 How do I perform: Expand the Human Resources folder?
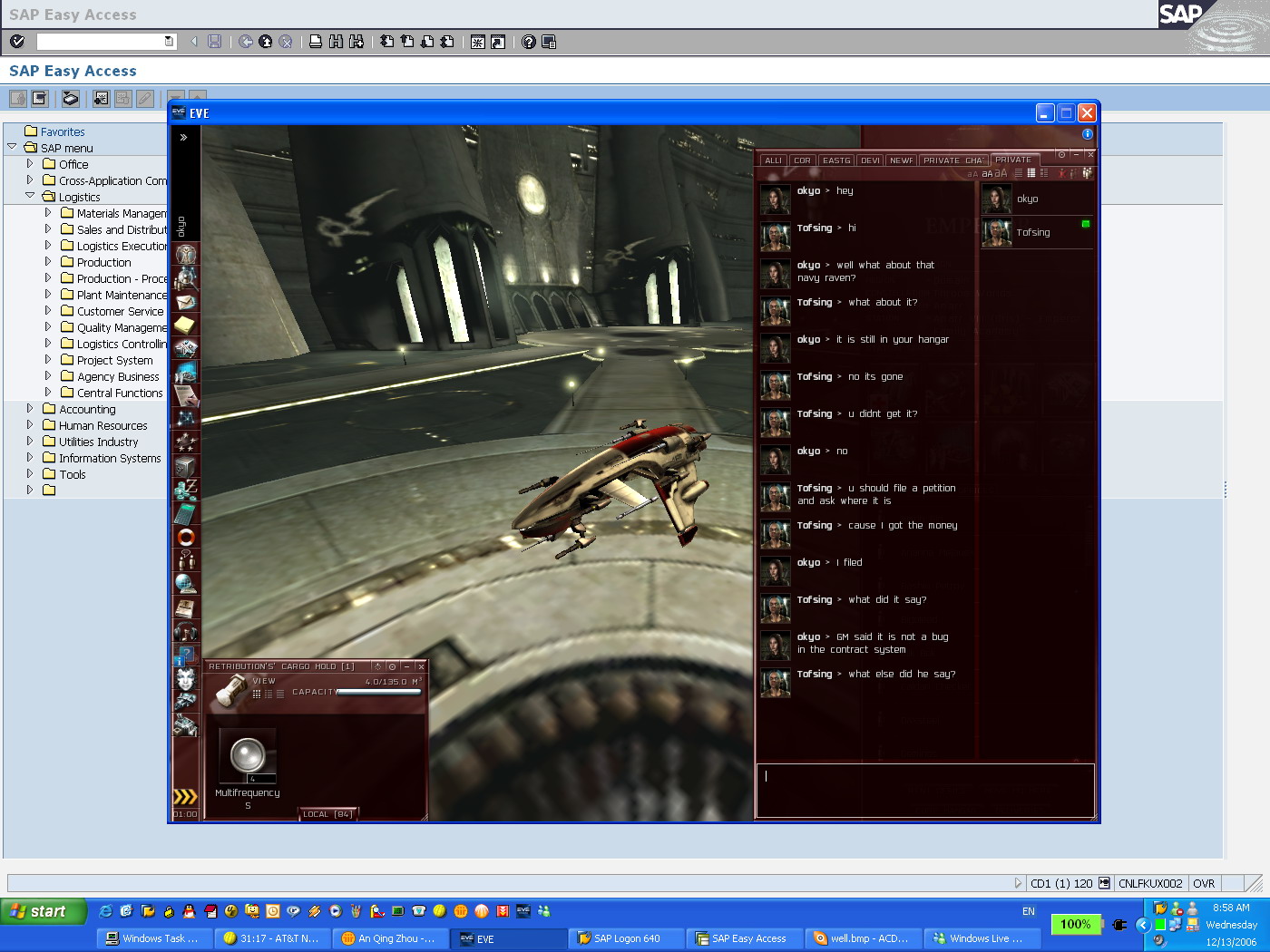(x=30, y=425)
